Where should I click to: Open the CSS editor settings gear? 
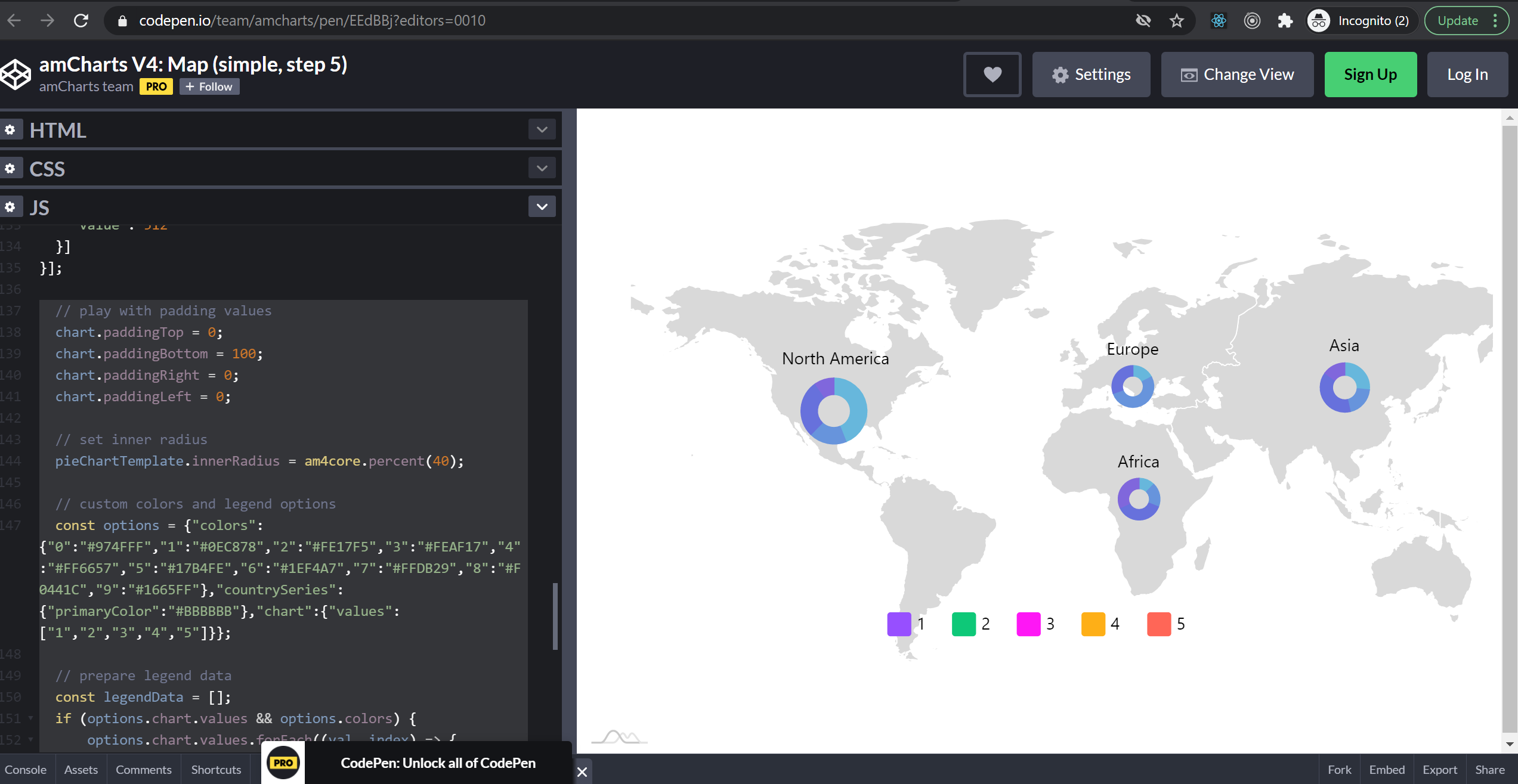pyautogui.click(x=11, y=168)
